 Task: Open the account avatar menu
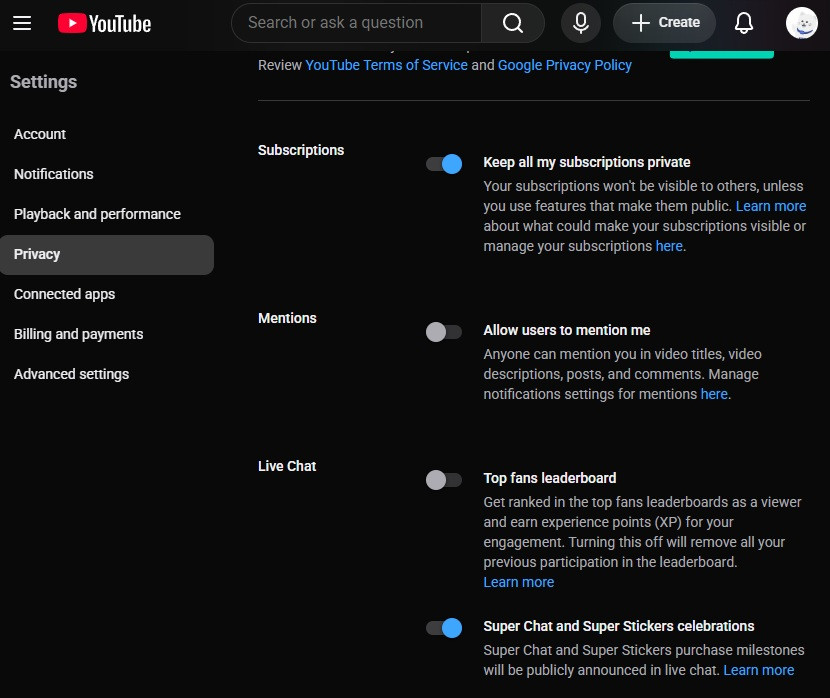coord(801,23)
